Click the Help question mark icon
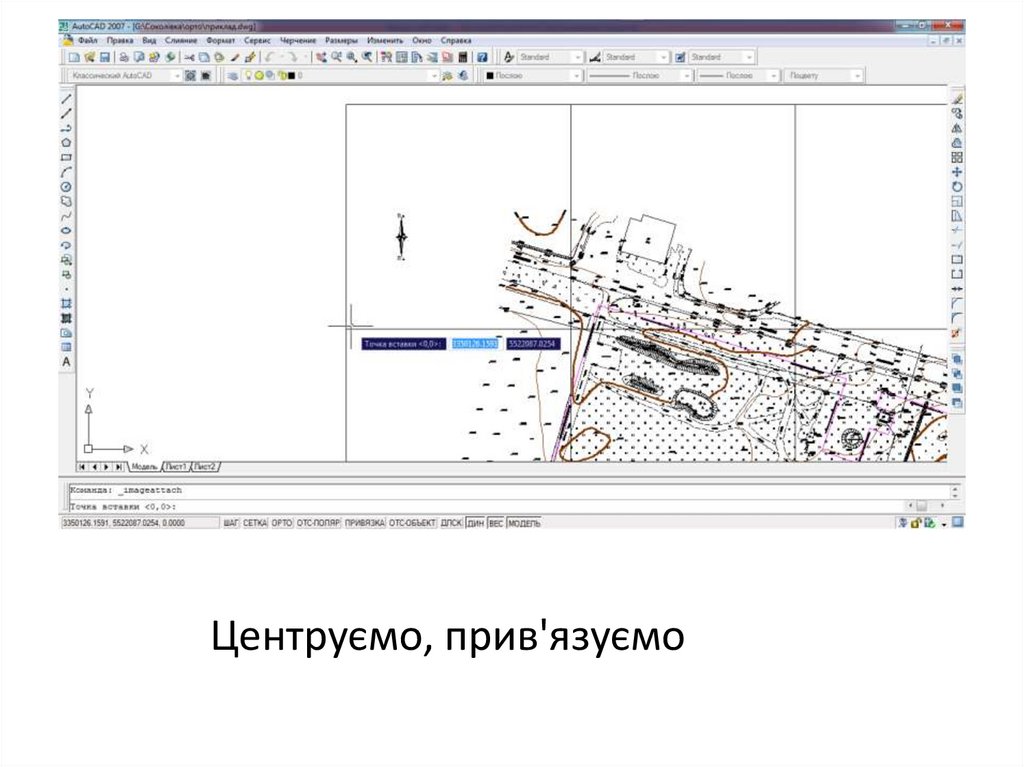Image resolution: width=1024 pixels, height=767 pixels. [x=482, y=58]
